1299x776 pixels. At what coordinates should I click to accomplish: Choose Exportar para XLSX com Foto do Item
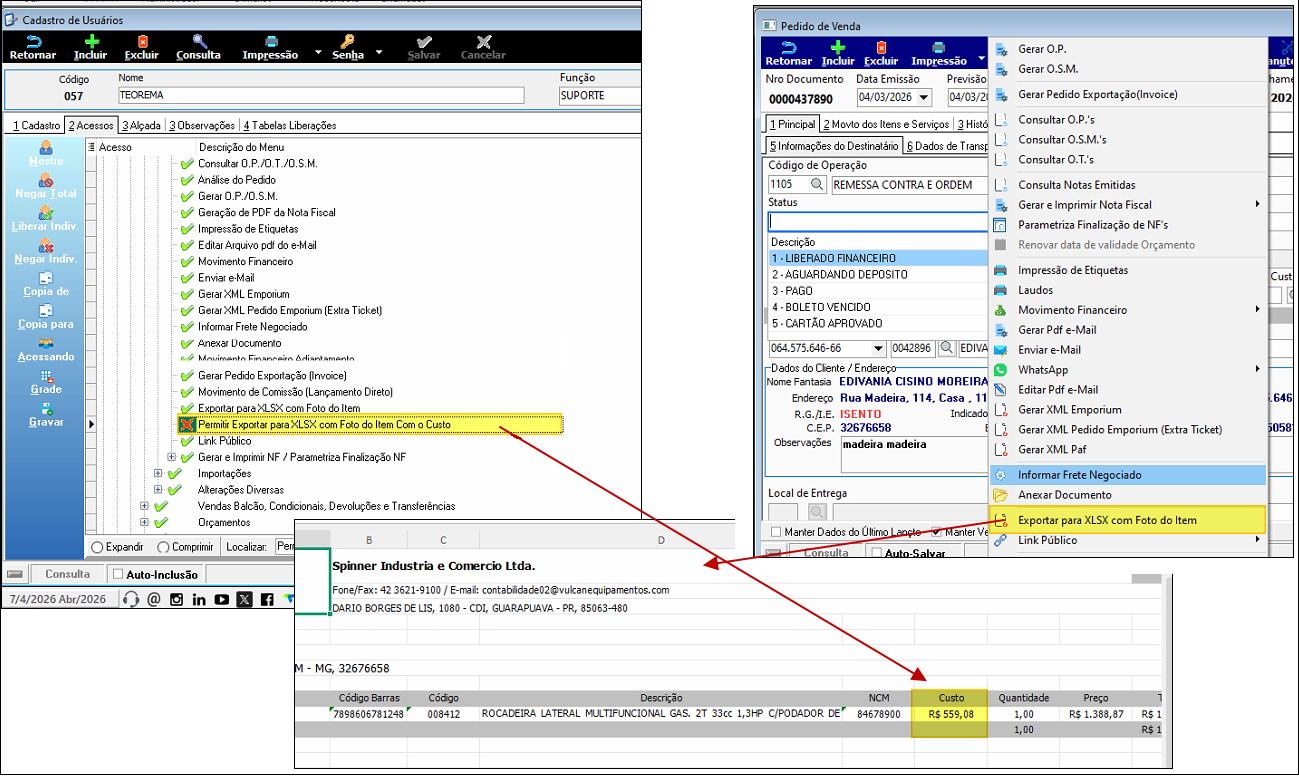click(x=1106, y=520)
